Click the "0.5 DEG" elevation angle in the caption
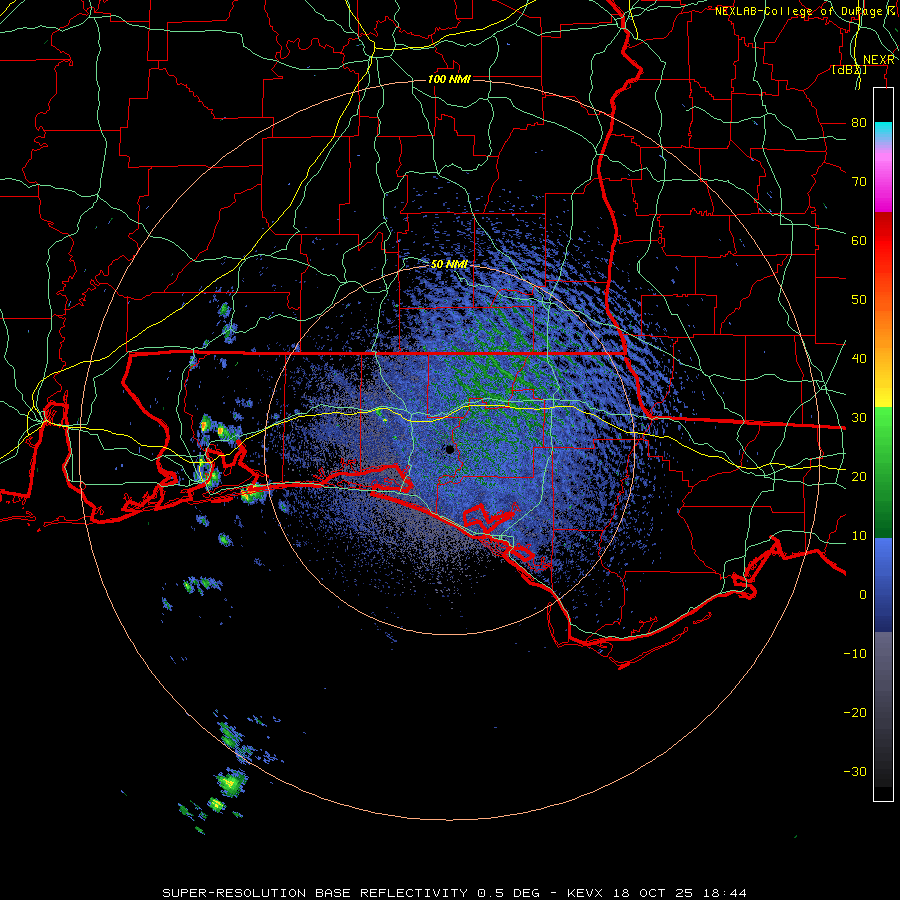The image size is (900, 900). point(511,893)
